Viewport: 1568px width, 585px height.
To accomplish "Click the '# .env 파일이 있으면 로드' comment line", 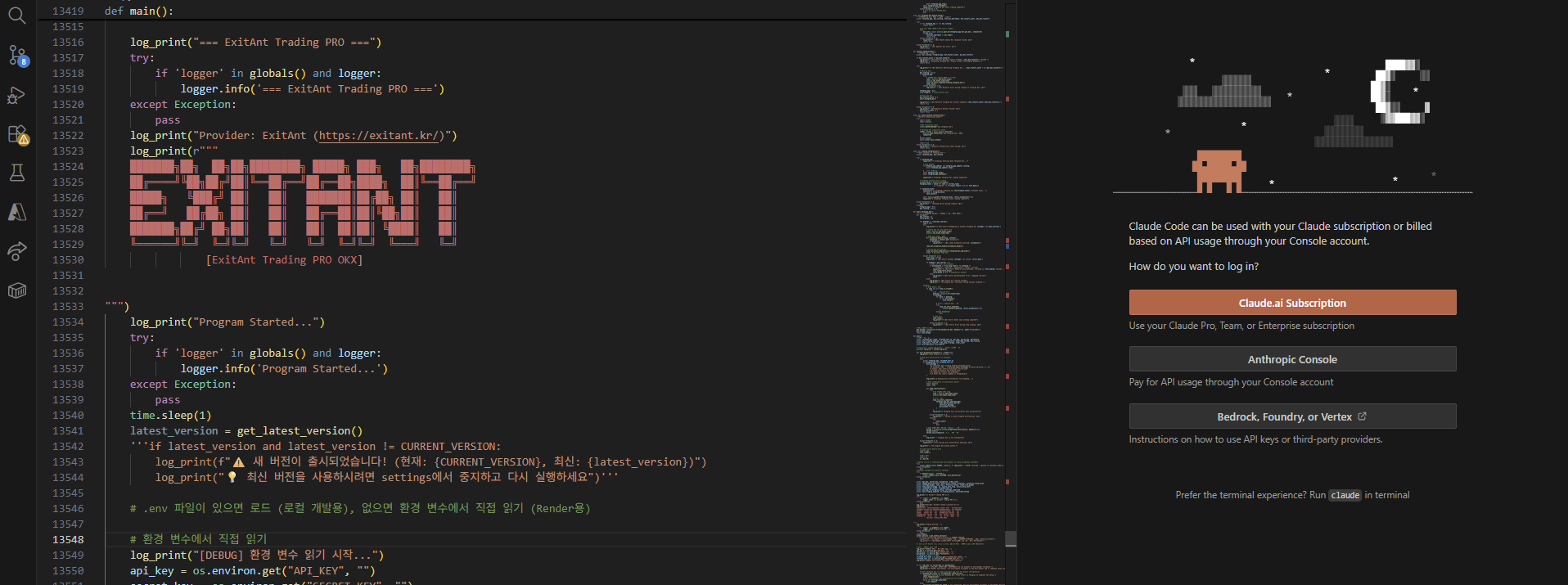I will click(x=360, y=509).
